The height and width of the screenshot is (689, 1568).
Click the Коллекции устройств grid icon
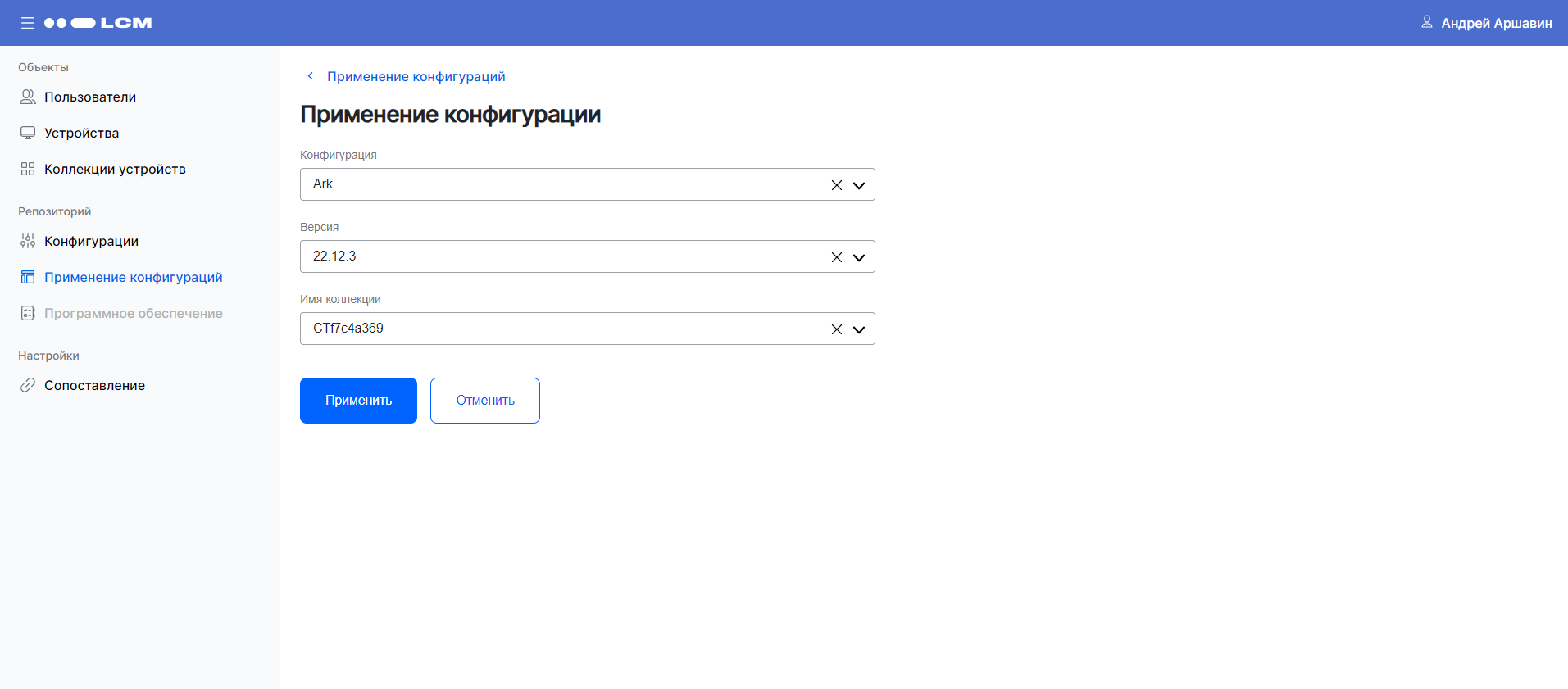(x=28, y=169)
